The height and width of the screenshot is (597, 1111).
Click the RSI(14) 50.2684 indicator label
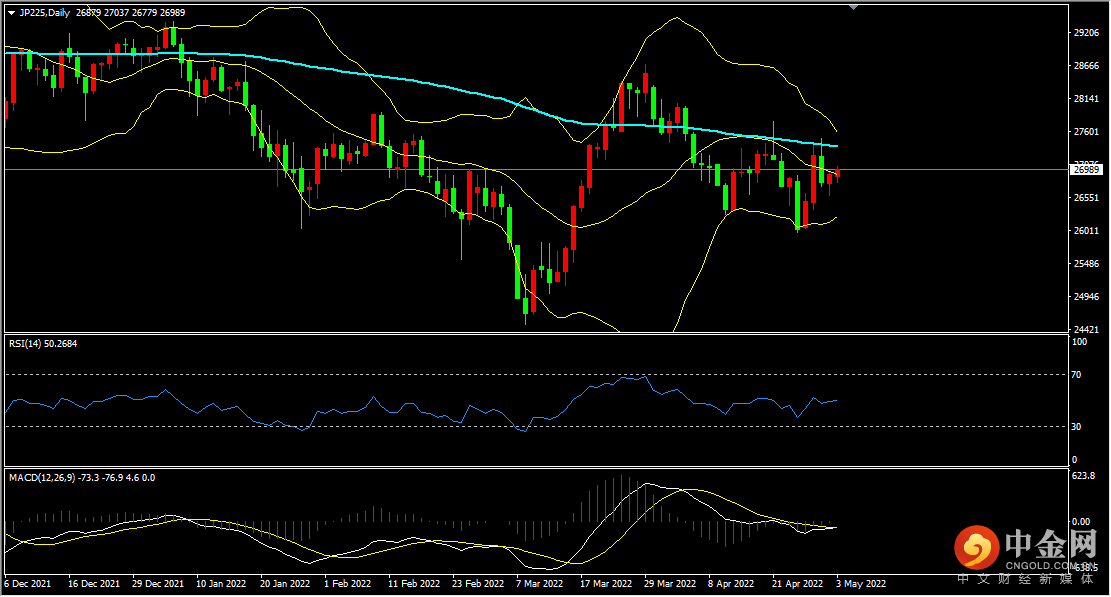pyautogui.click(x=43, y=343)
